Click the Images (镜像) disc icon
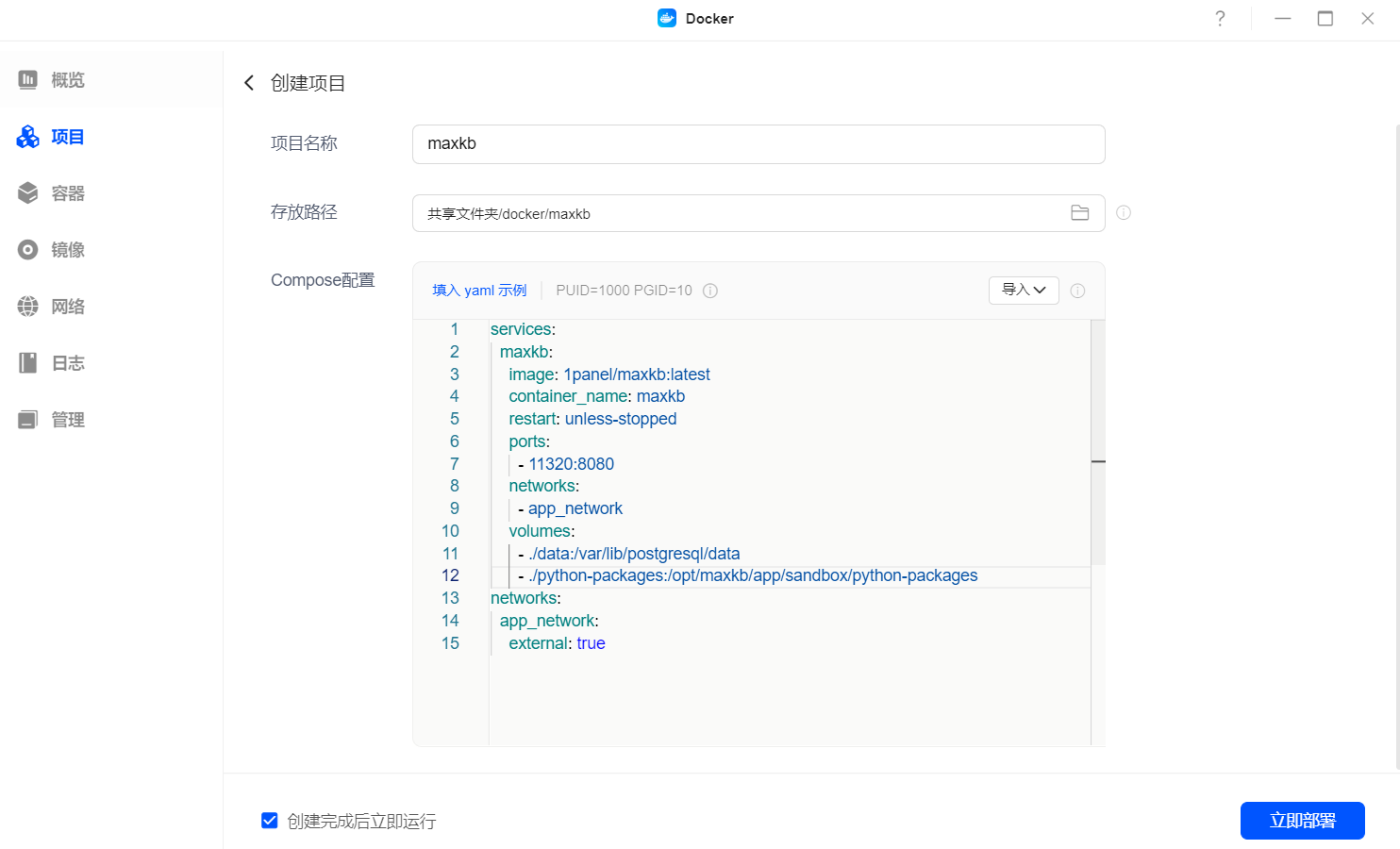 coord(28,250)
